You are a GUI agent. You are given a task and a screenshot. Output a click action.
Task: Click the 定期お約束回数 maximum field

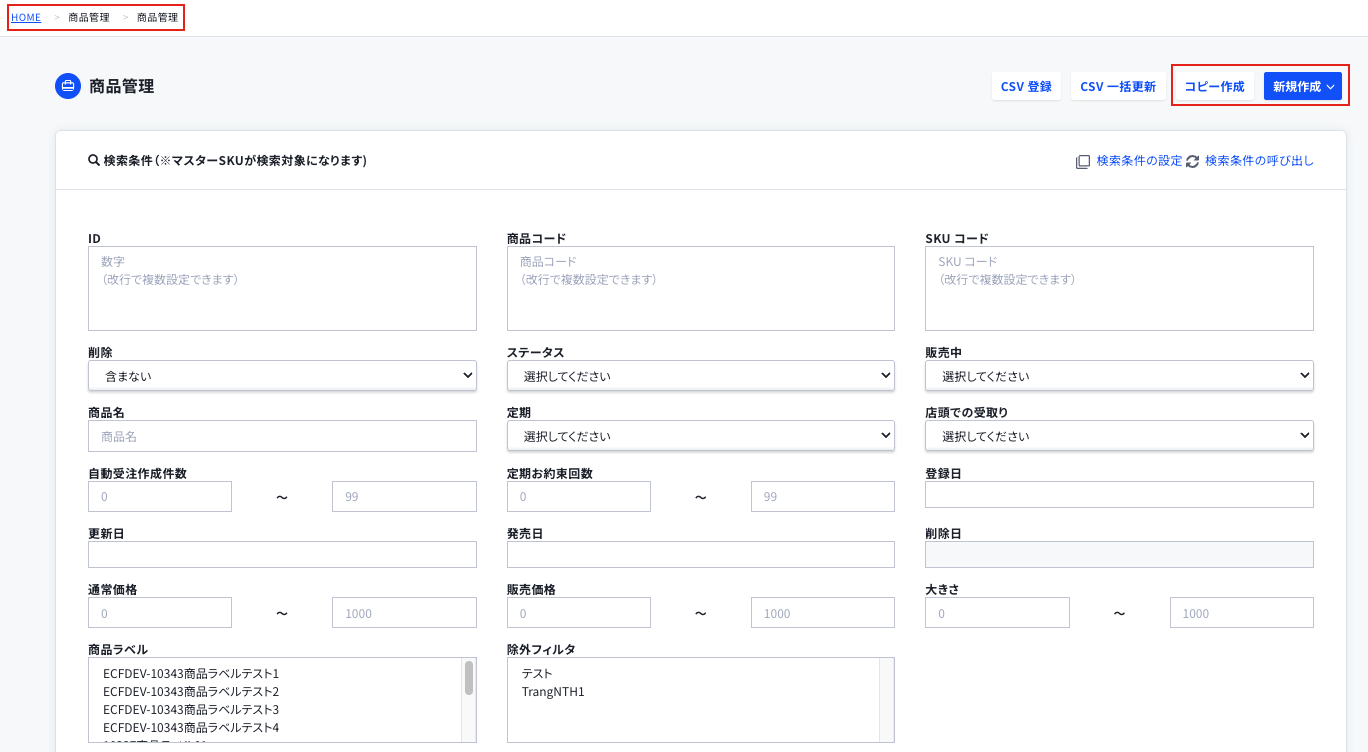coord(823,496)
